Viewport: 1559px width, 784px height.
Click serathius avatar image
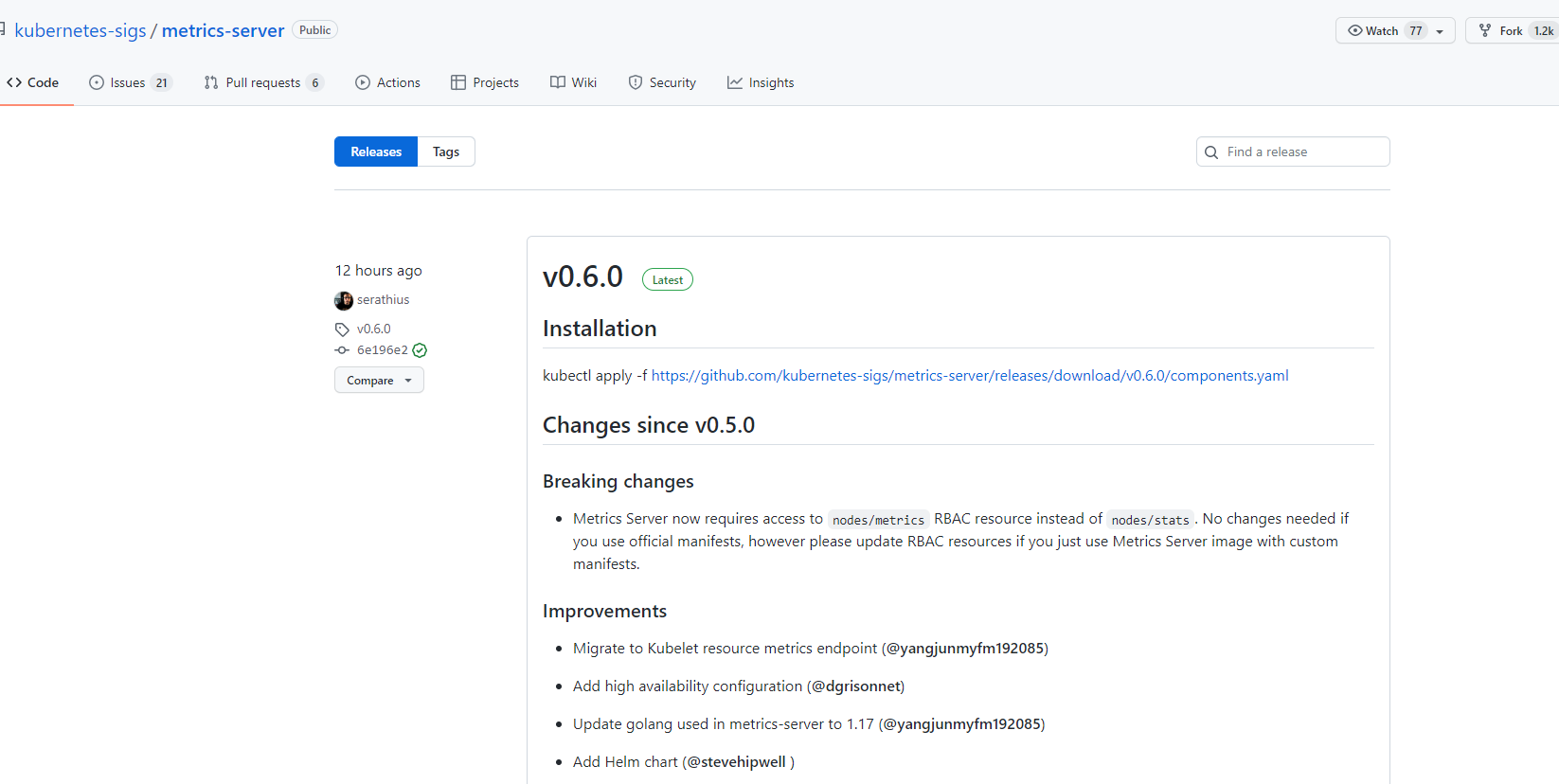344,300
